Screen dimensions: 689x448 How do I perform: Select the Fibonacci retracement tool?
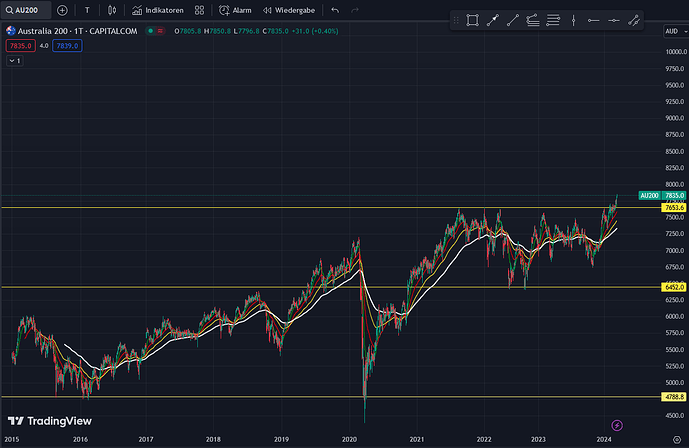553,20
